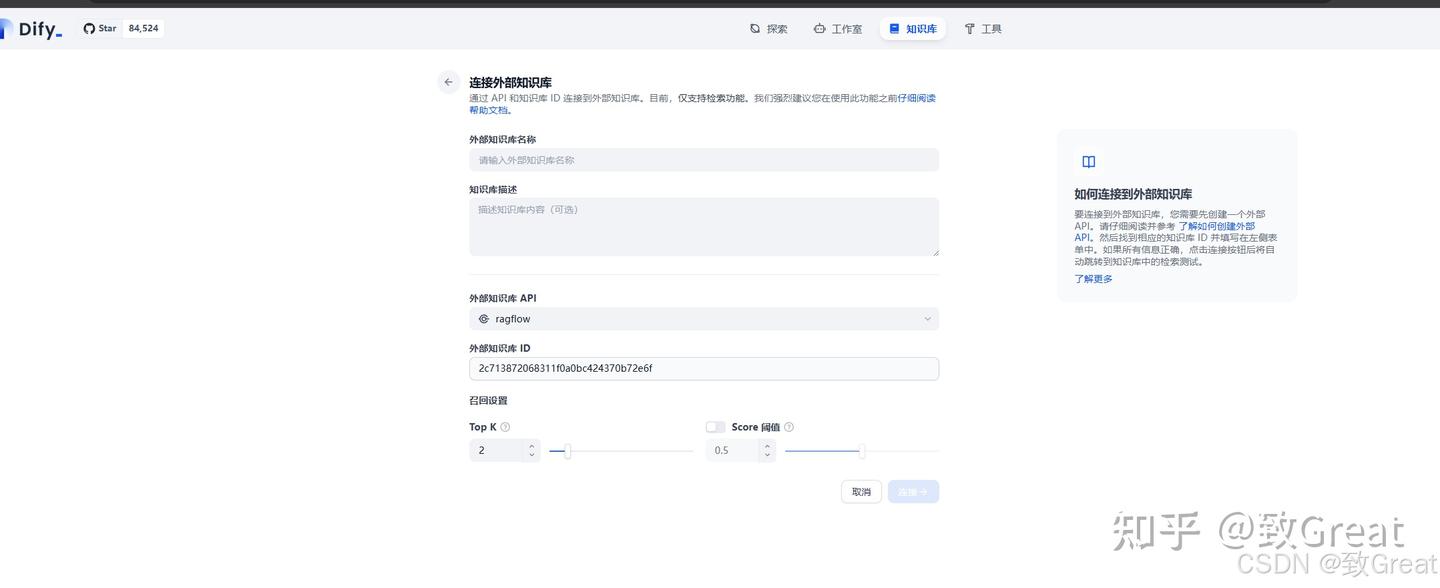Click the book icon above 如何连接到外部知识库
1440x588 pixels.
pyautogui.click(x=1088, y=161)
